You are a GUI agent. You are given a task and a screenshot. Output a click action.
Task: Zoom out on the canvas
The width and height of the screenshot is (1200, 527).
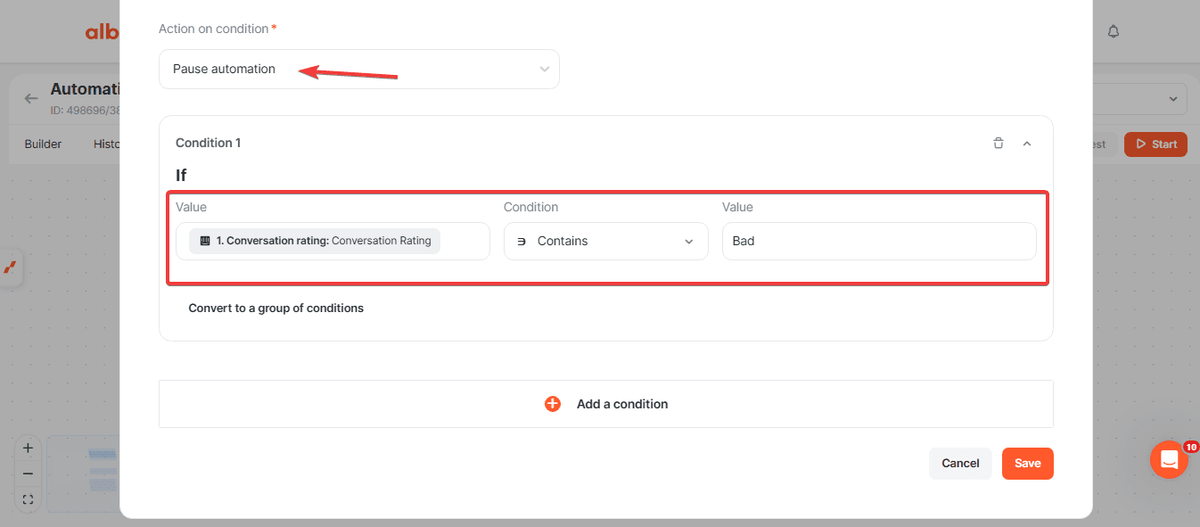(28, 474)
